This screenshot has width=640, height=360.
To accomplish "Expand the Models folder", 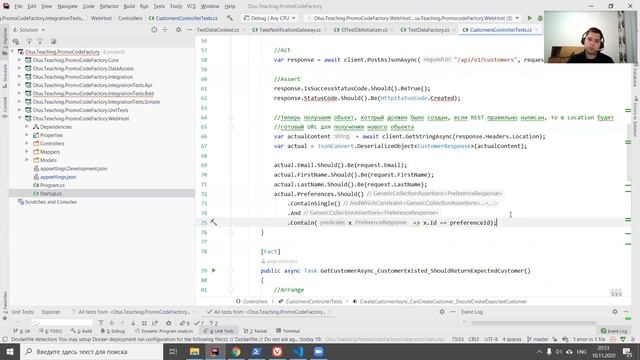I will click(27, 160).
